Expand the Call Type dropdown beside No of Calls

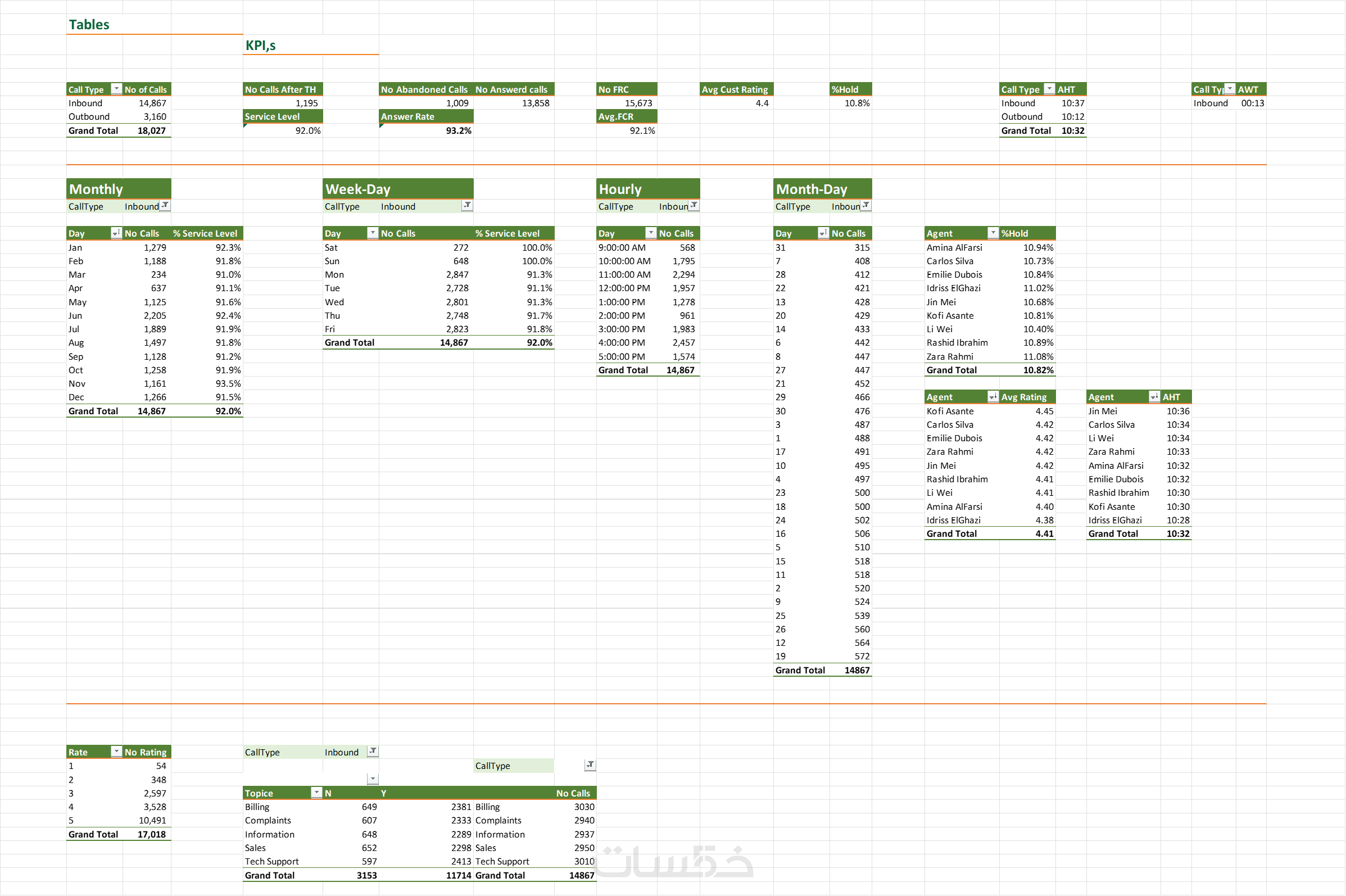(x=116, y=89)
